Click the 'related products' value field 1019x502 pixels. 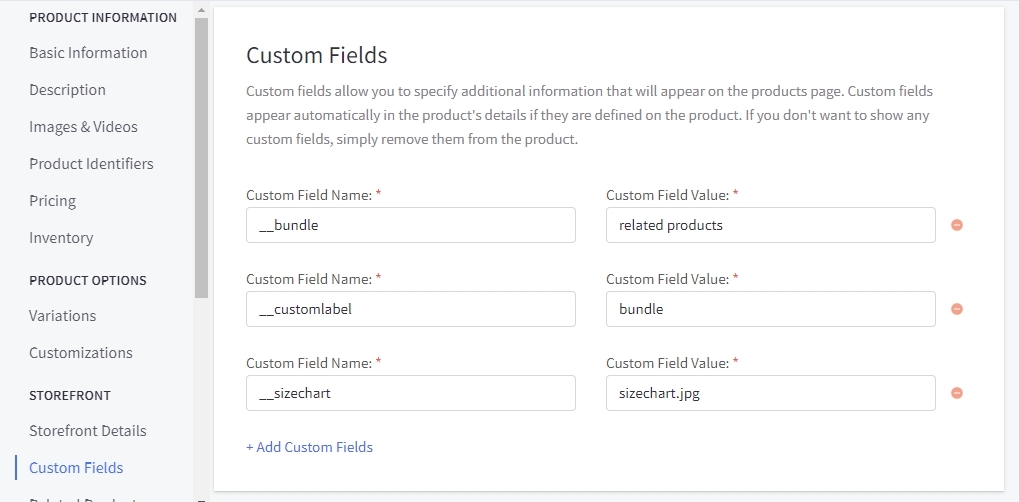[x=770, y=225]
